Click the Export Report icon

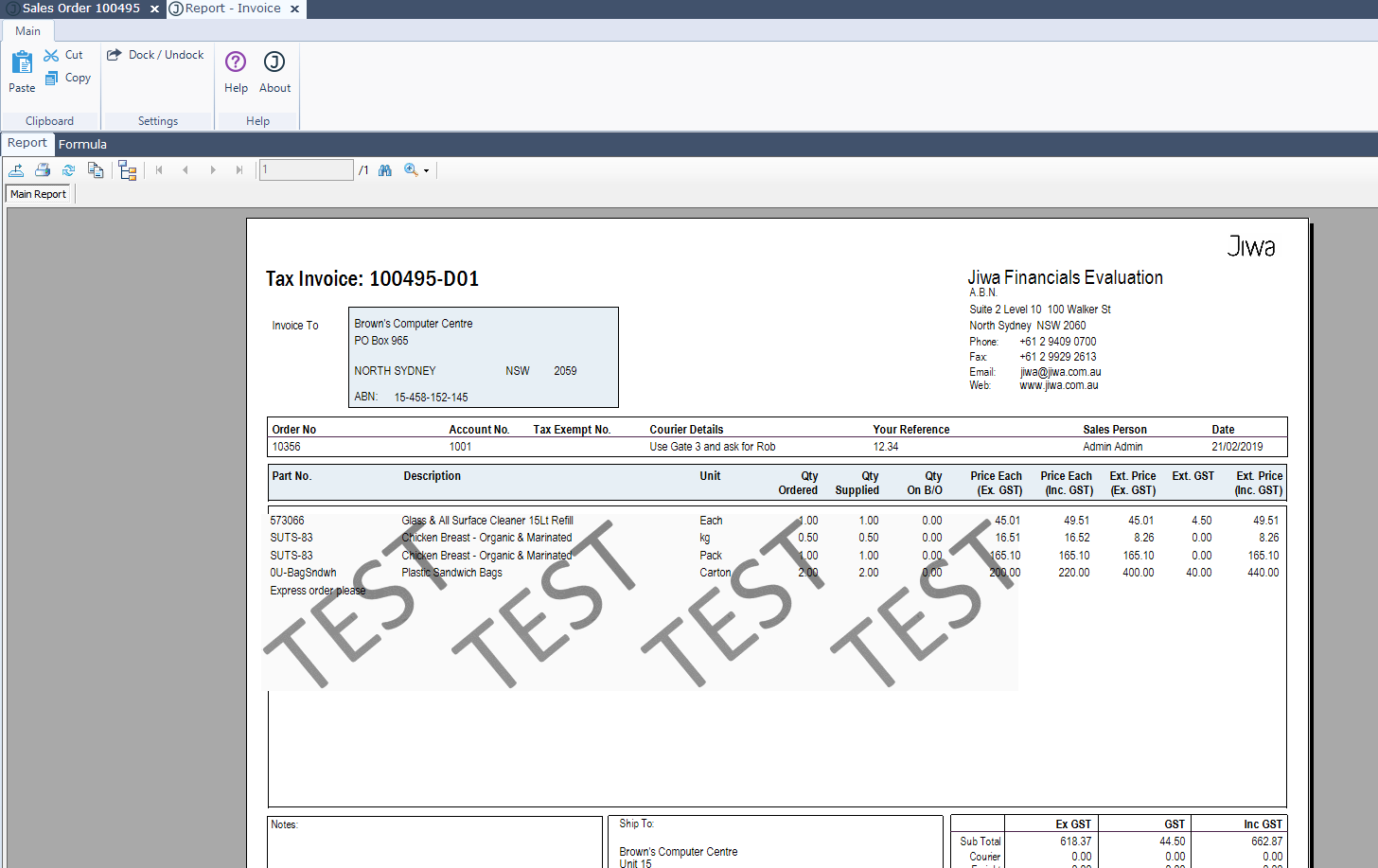(x=16, y=170)
